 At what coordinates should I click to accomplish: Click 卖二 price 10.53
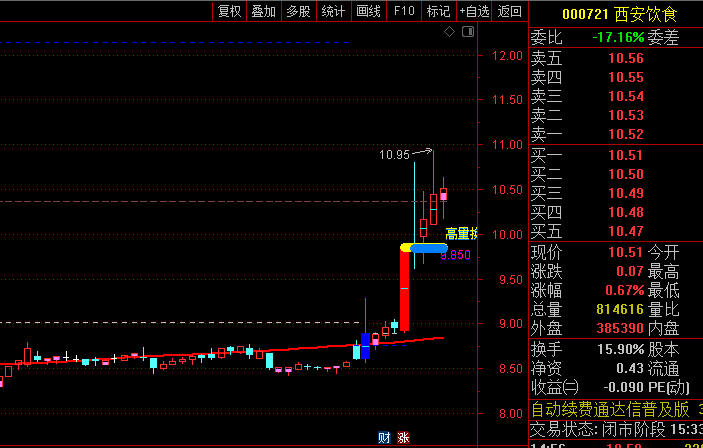coord(625,115)
